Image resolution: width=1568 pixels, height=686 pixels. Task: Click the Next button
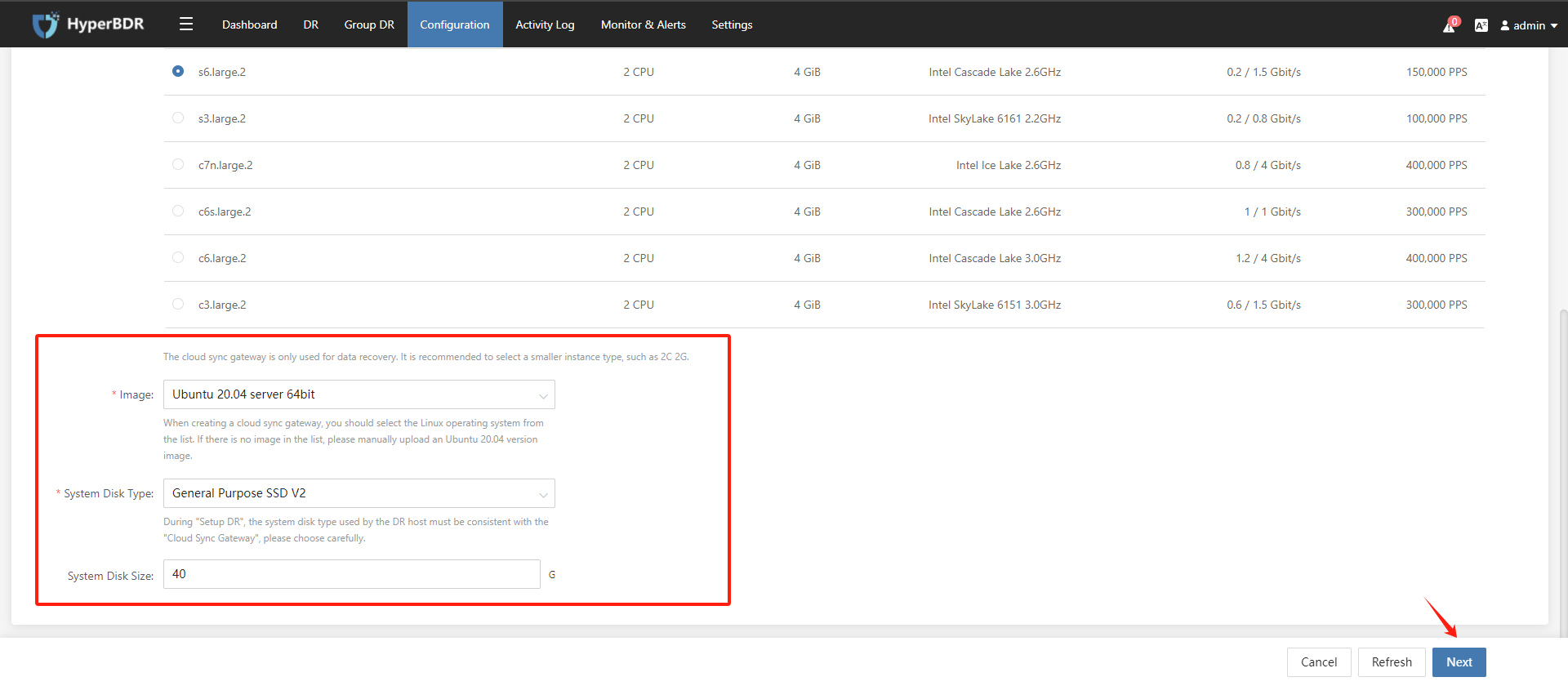1459,662
